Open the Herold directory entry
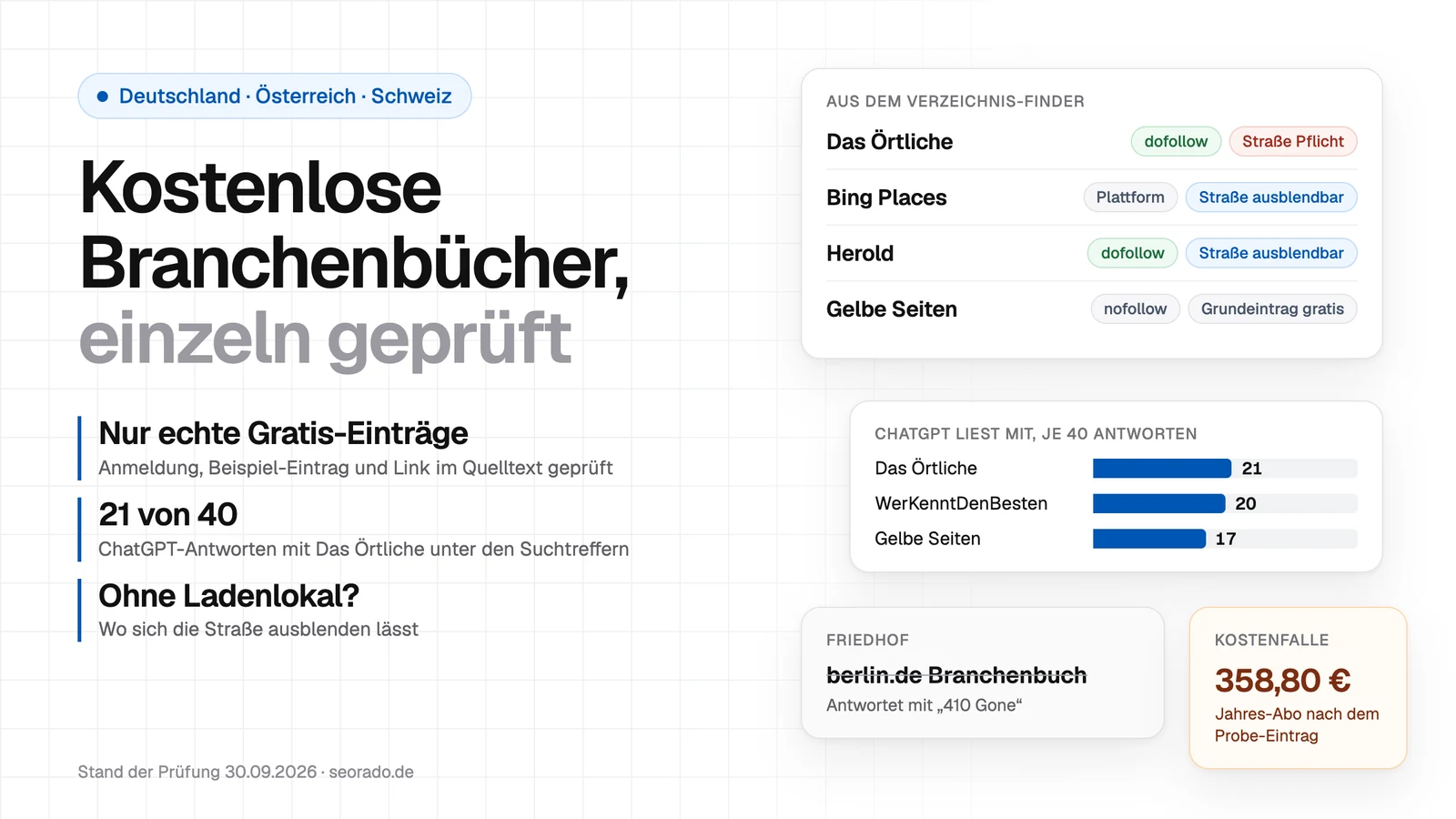Image resolution: width=1456 pixels, height=819 pixels. [x=860, y=253]
